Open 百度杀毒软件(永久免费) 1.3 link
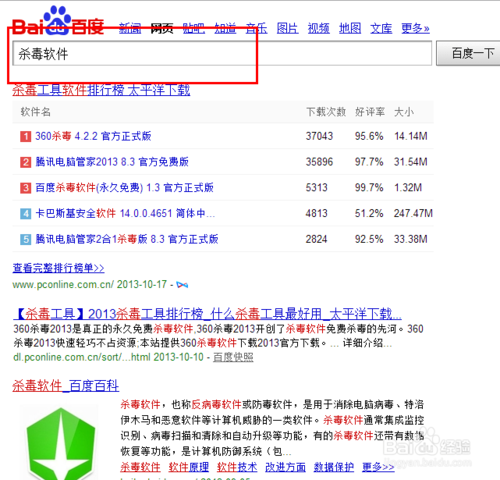 124,188
